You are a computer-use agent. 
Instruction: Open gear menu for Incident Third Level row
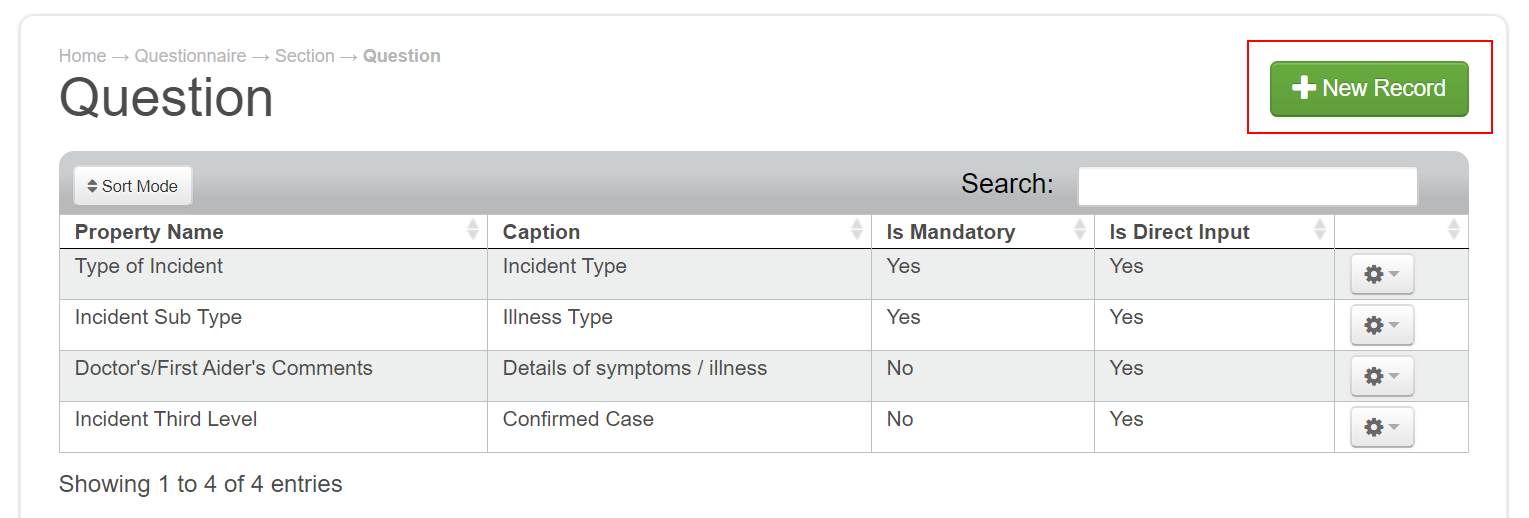click(x=1382, y=427)
